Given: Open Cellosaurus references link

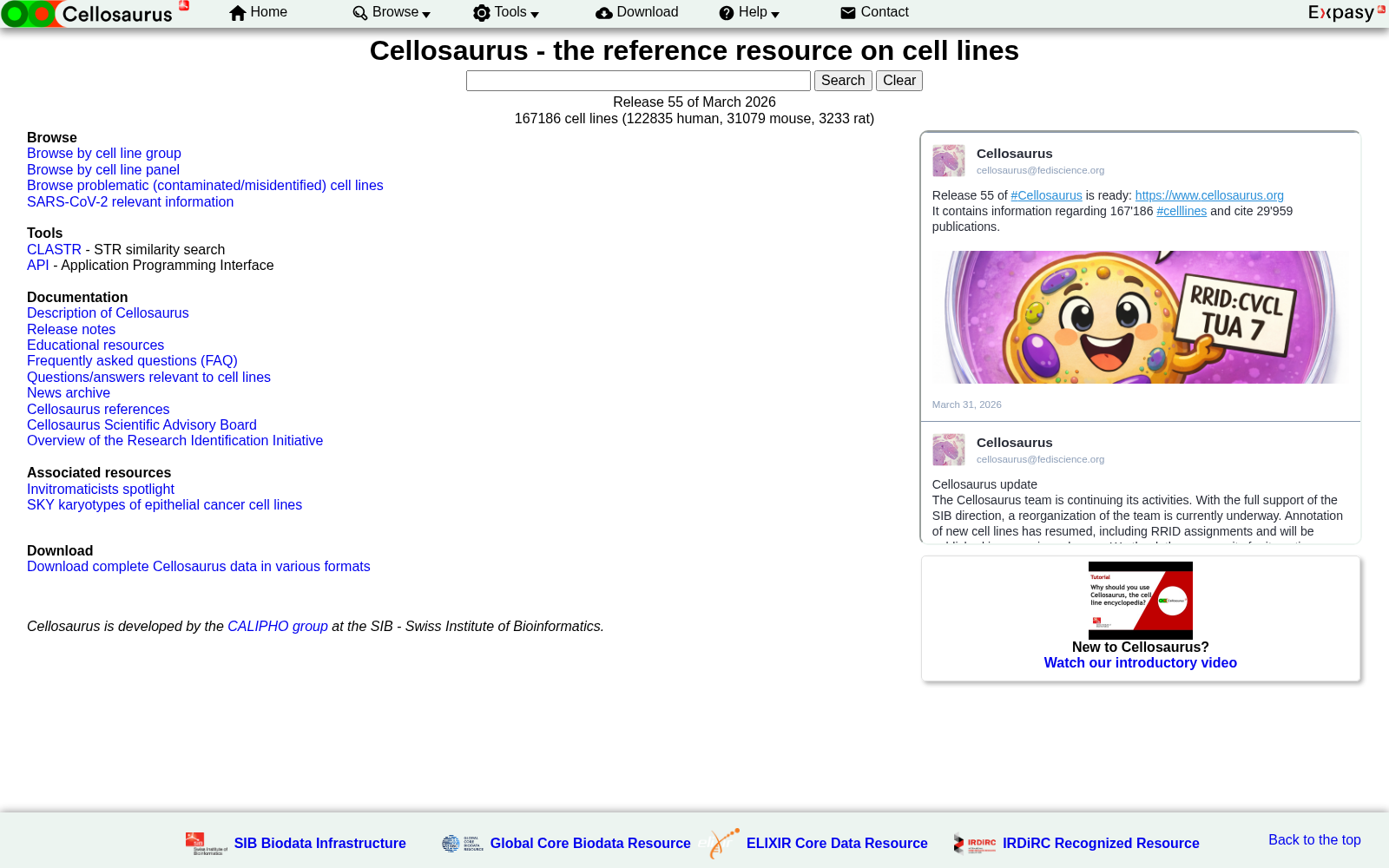Looking at the screenshot, I should point(98,410).
